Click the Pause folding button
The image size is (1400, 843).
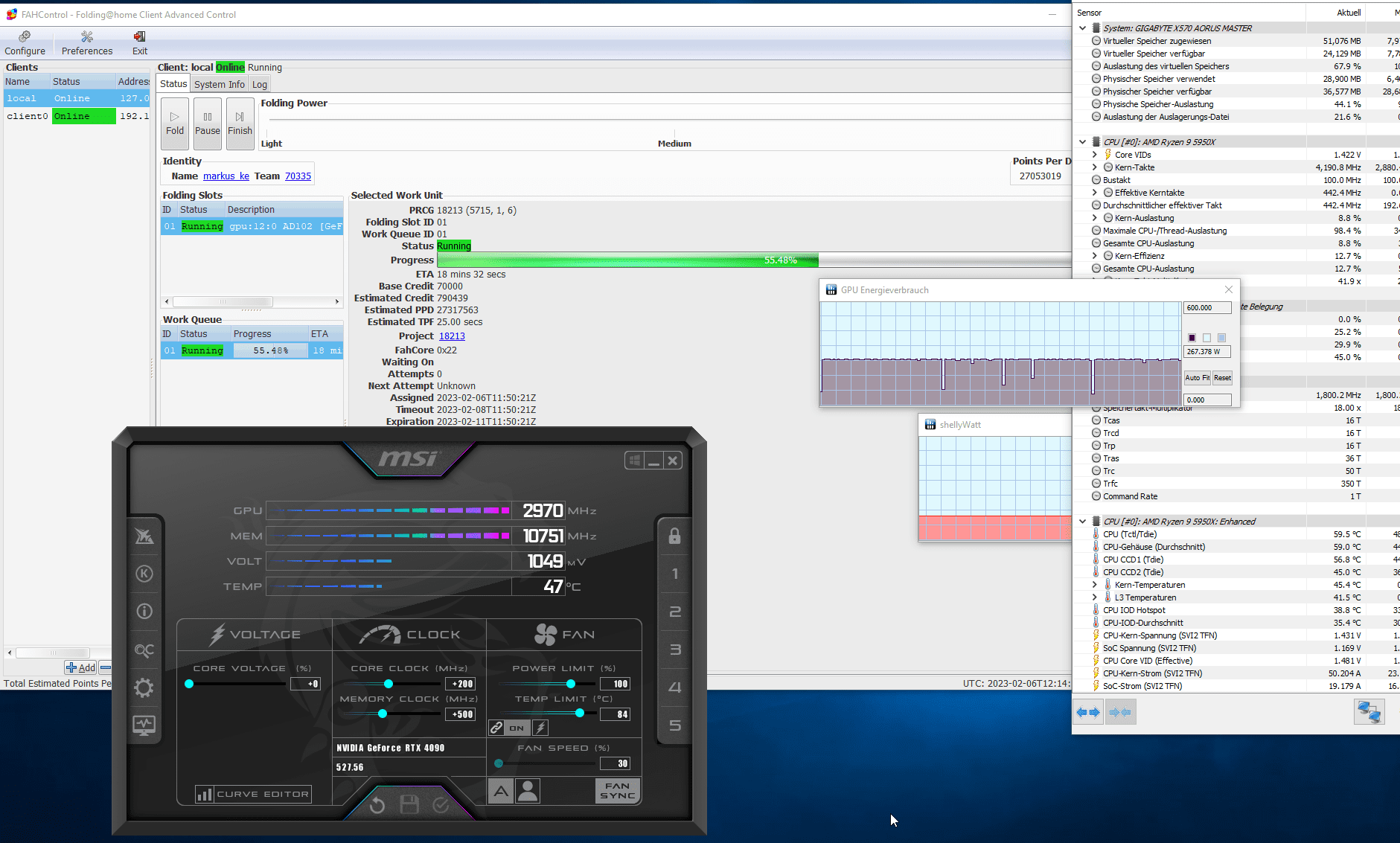[x=208, y=123]
